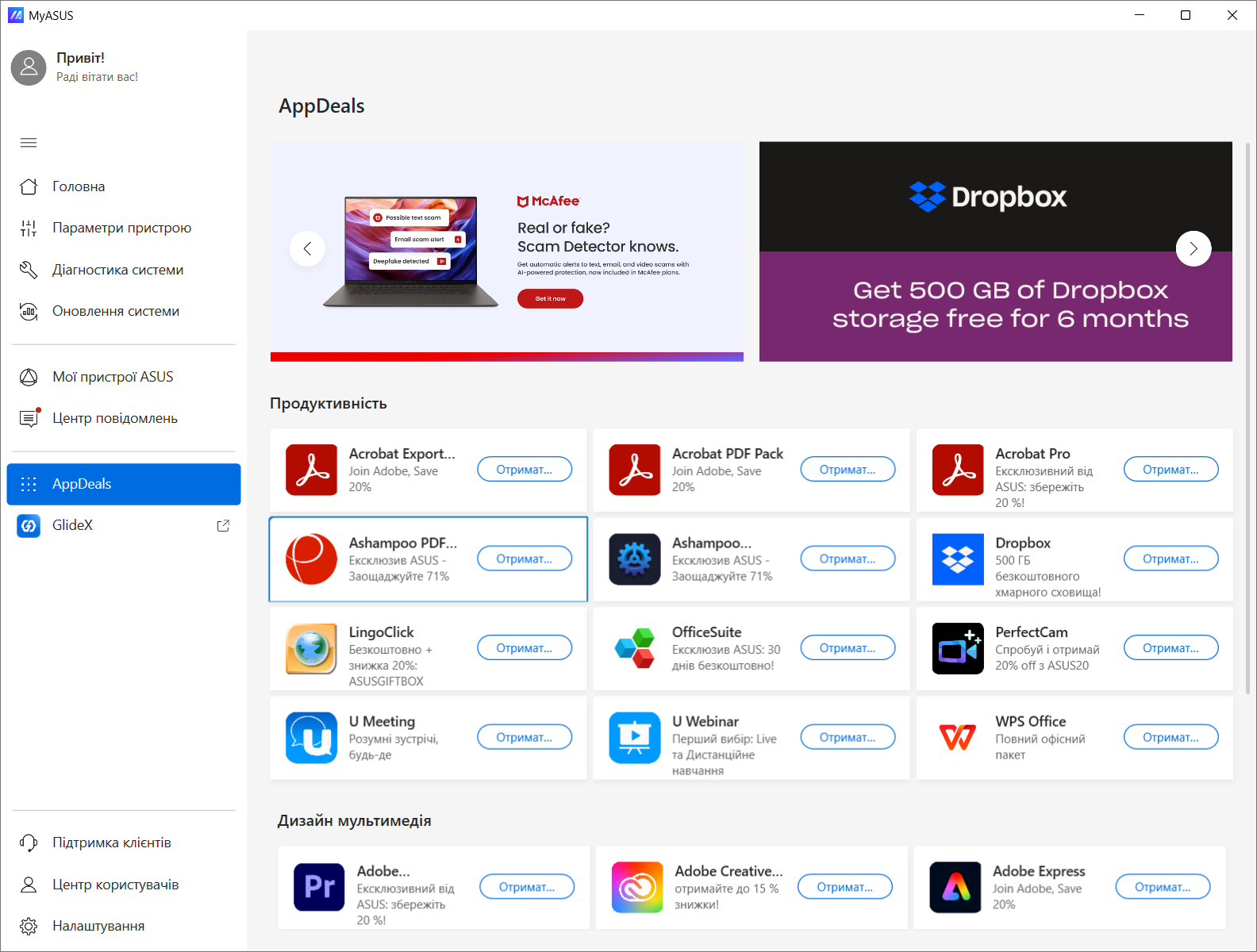Get the U Meeting offer
Screen dimensions: 1257x952
pos(525,737)
